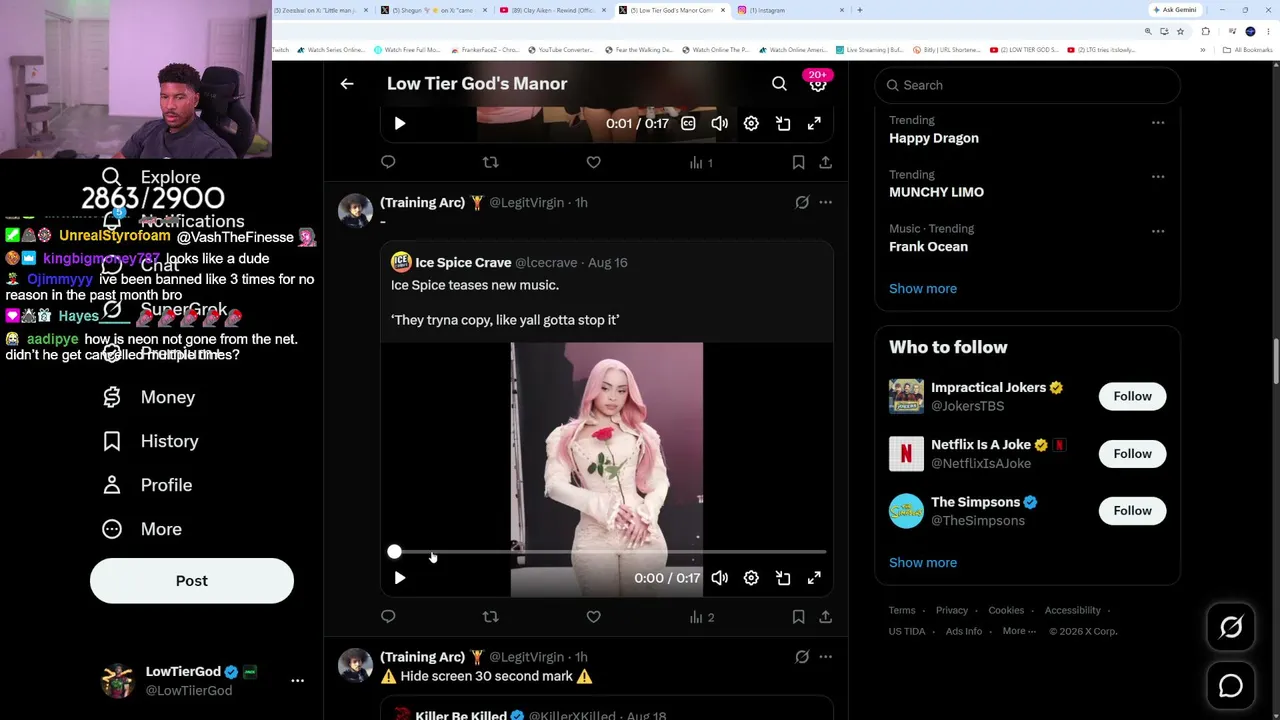Mute the top video's audio
This screenshot has width=1280, height=720.
click(x=720, y=123)
